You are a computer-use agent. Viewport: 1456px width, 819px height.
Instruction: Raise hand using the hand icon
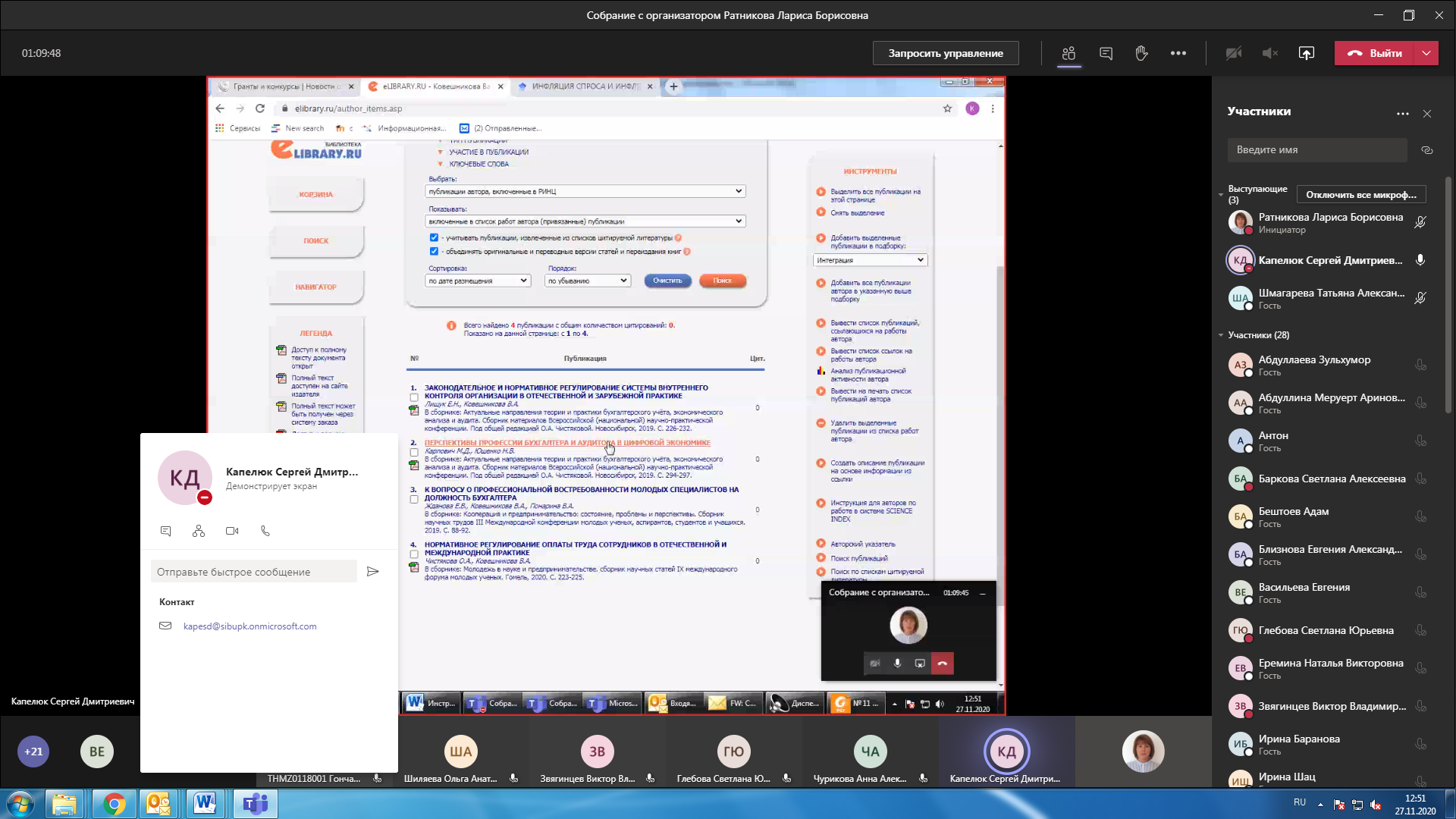(1141, 53)
